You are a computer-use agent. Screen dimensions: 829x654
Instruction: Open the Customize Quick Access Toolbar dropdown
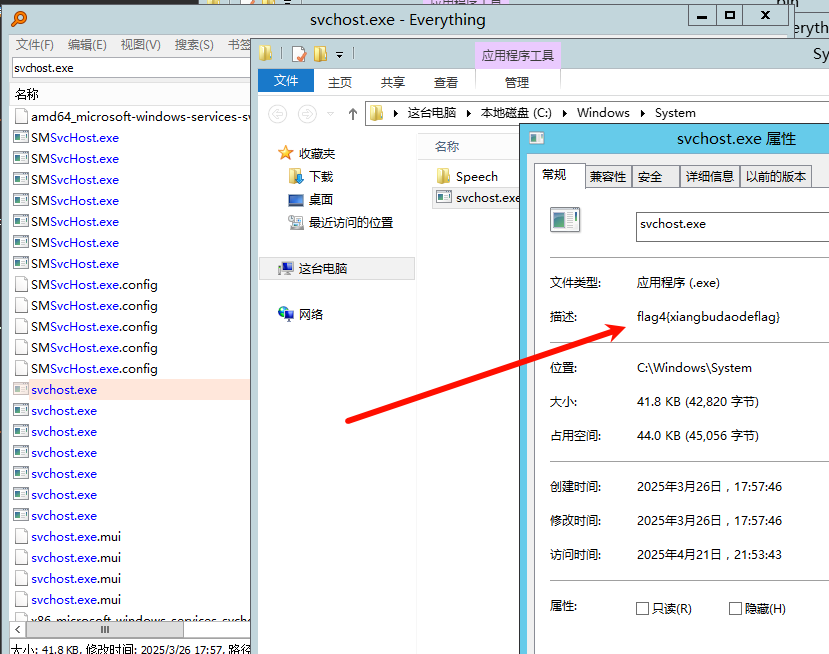pyautogui.click(x=340, y=54)
